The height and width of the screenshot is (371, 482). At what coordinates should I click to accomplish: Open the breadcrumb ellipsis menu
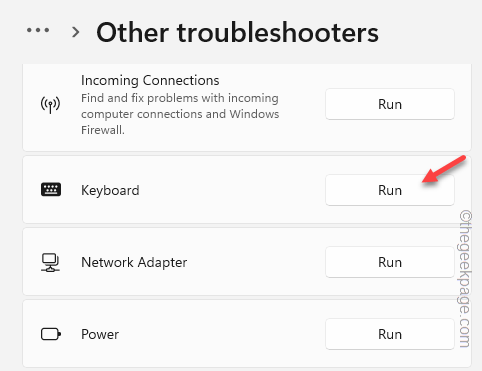[38, 30]
